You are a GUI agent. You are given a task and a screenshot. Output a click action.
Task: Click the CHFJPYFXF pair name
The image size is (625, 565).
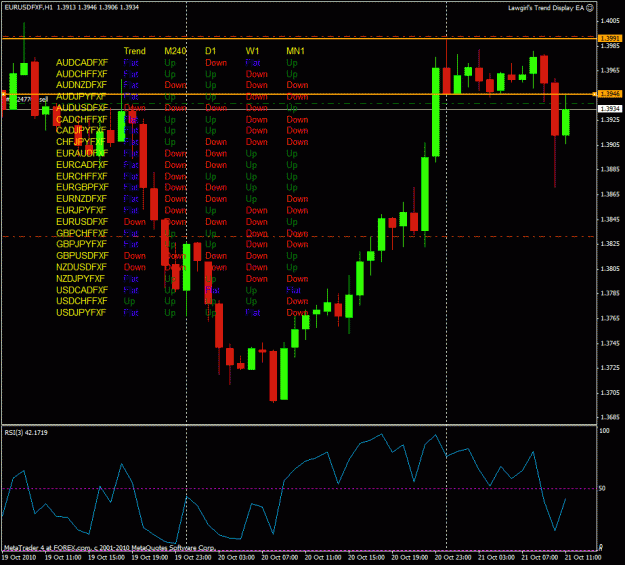[x=81, y=142]
